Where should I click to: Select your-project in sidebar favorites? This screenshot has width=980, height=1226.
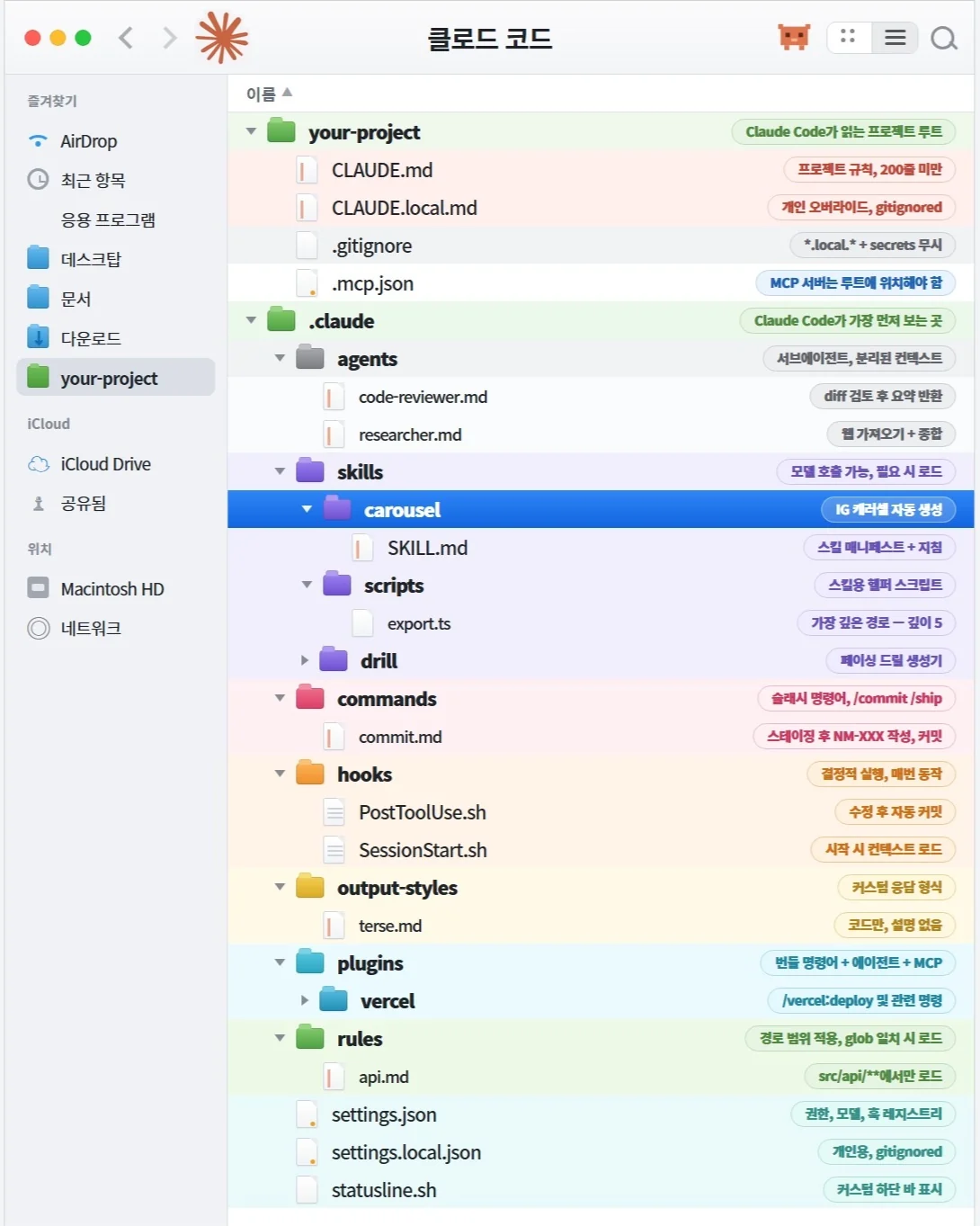point(115,378)
